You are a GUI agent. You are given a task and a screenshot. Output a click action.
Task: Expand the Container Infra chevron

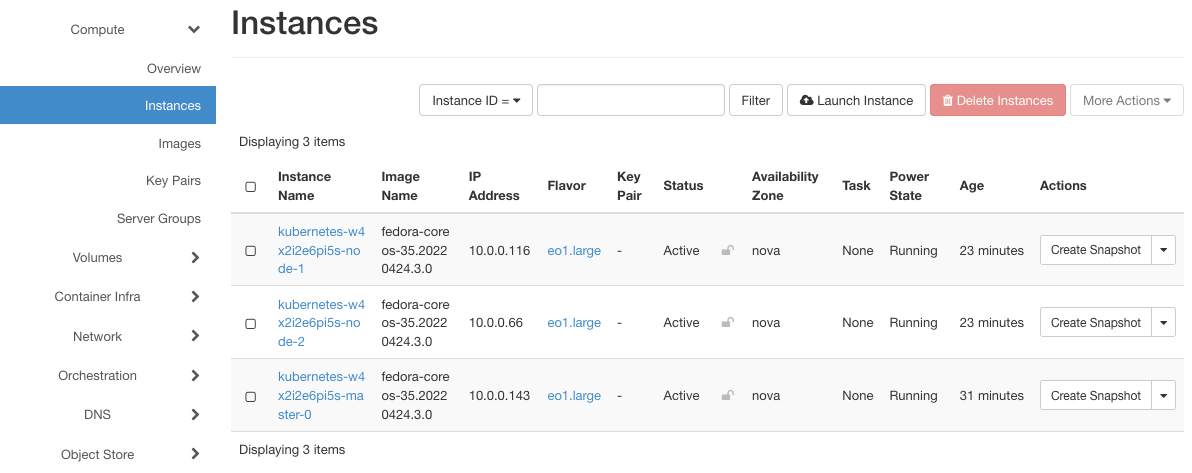[195, 297]
